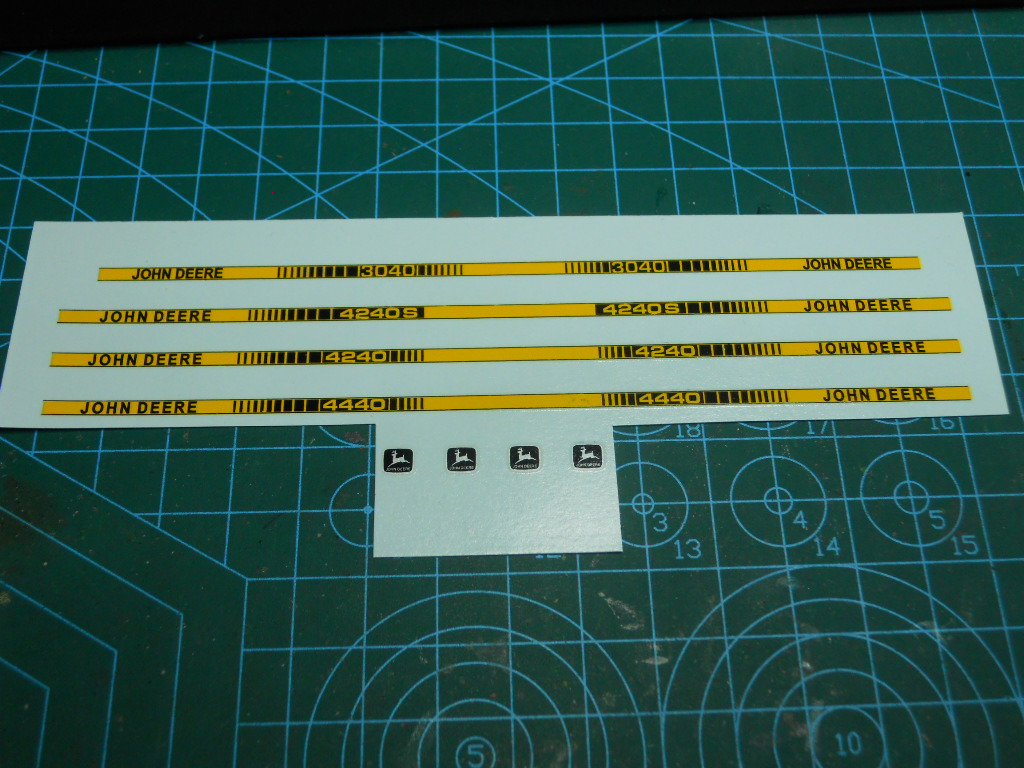The height and width of the screenshot is (768, 1024).
Task: Click left JOHN DEERE text on 3040 stripe
Action: click(x=177, y=273)
